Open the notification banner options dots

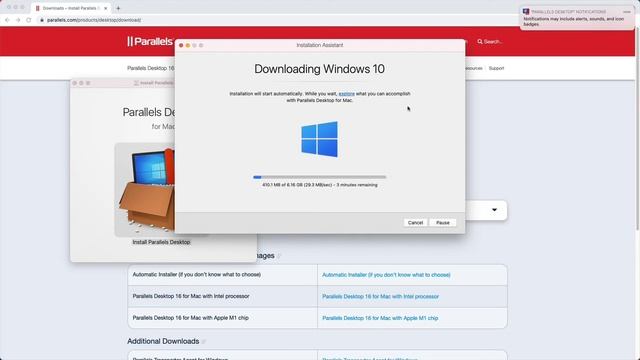pos(627,12)
